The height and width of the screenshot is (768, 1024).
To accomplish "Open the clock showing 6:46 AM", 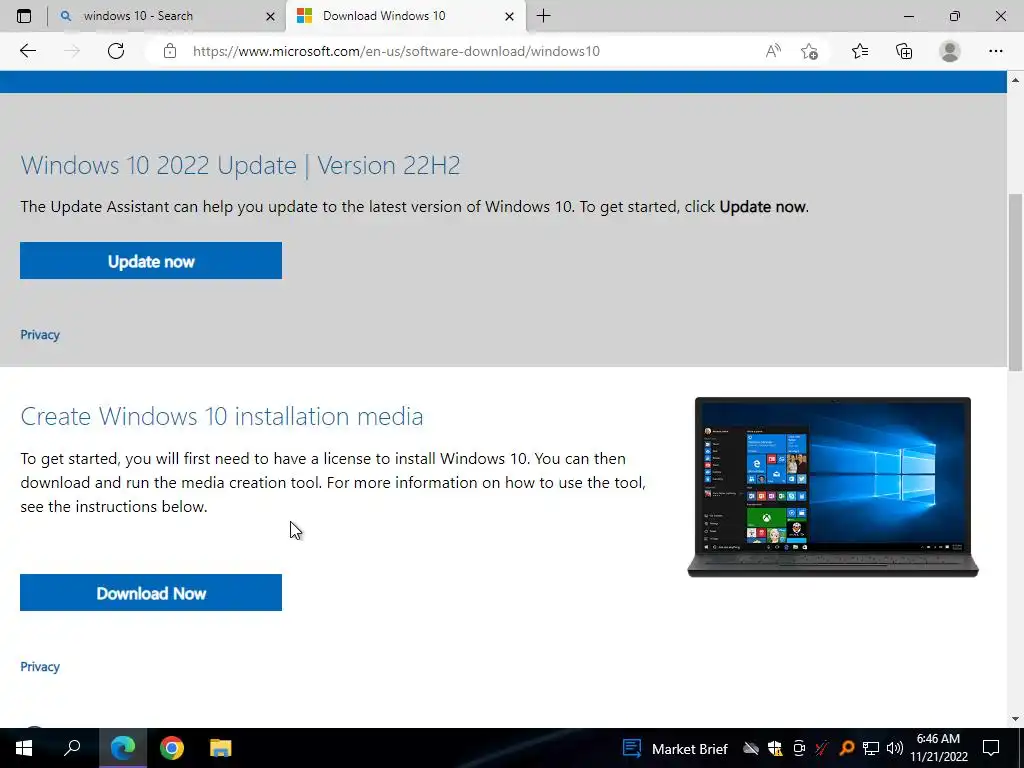I will [938, 748].
